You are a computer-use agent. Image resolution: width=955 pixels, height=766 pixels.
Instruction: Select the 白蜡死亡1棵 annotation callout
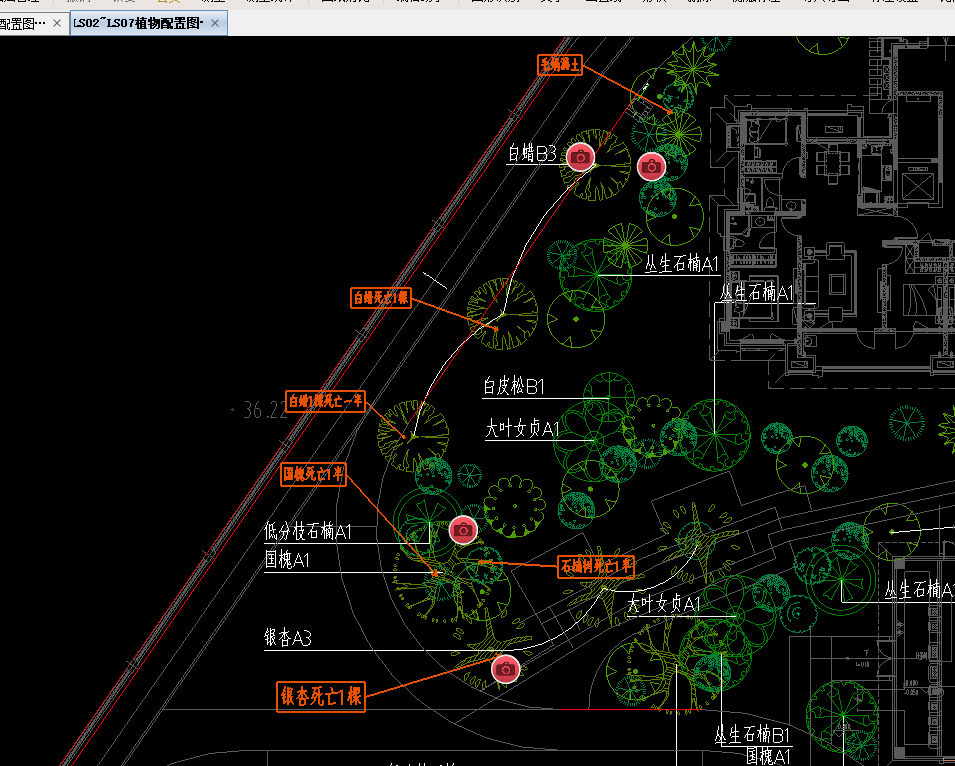point(381,297)
